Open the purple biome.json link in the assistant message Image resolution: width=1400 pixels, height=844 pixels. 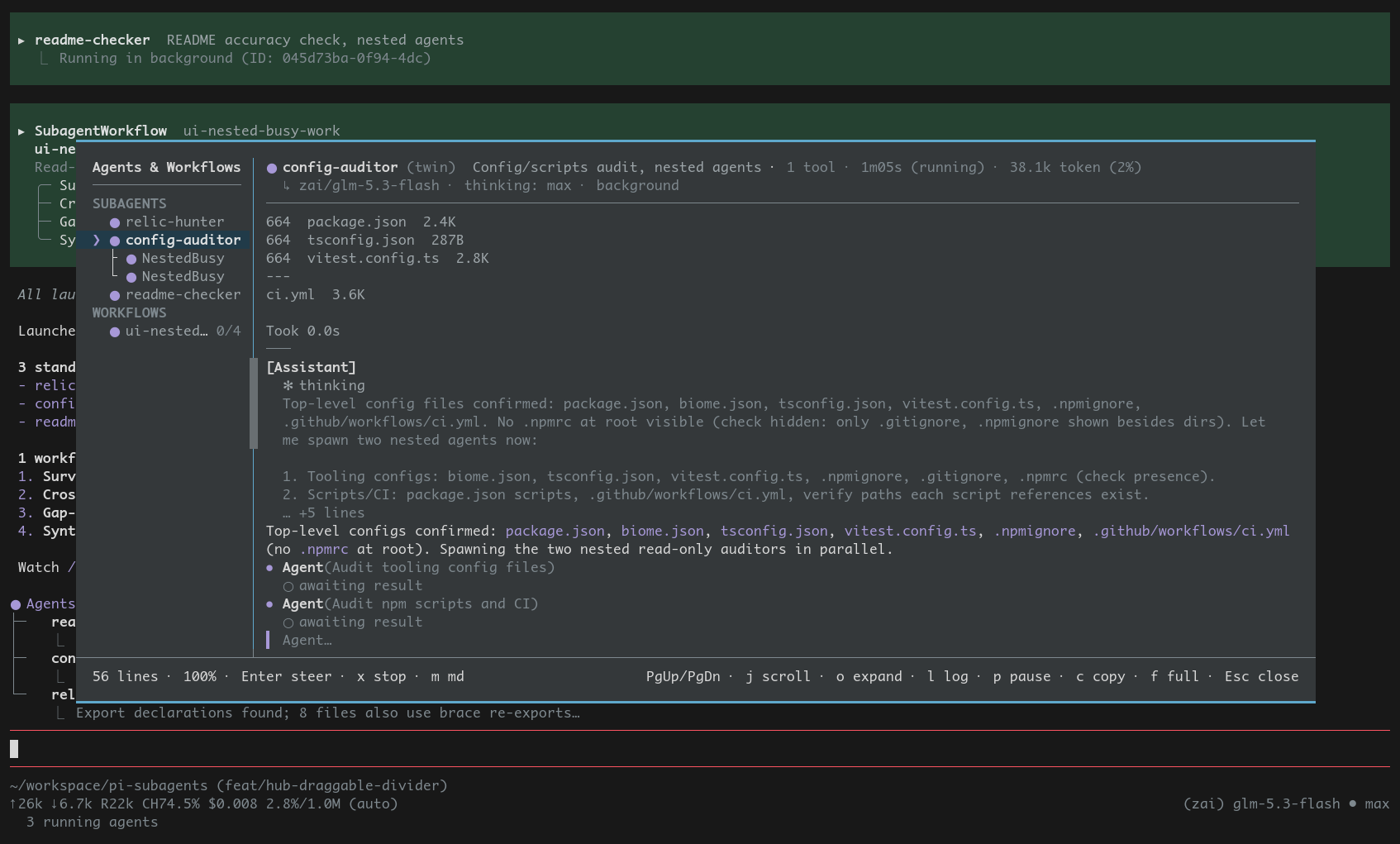pos(662,531)
